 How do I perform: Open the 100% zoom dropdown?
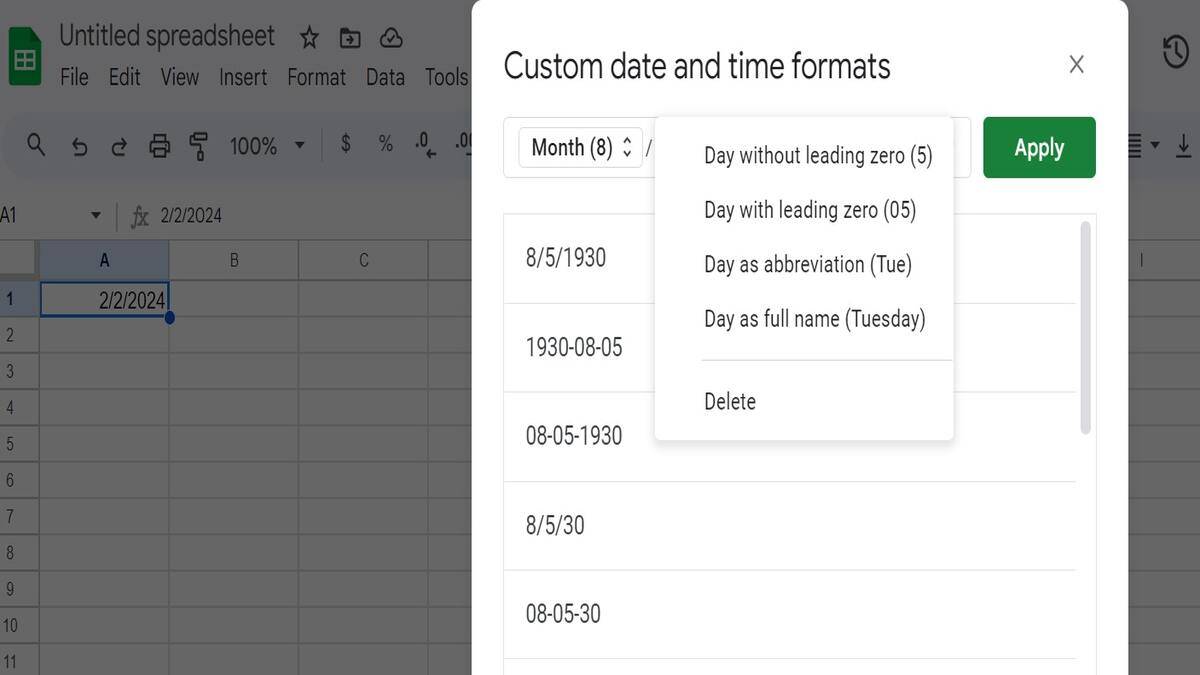(x=267, y=146)
